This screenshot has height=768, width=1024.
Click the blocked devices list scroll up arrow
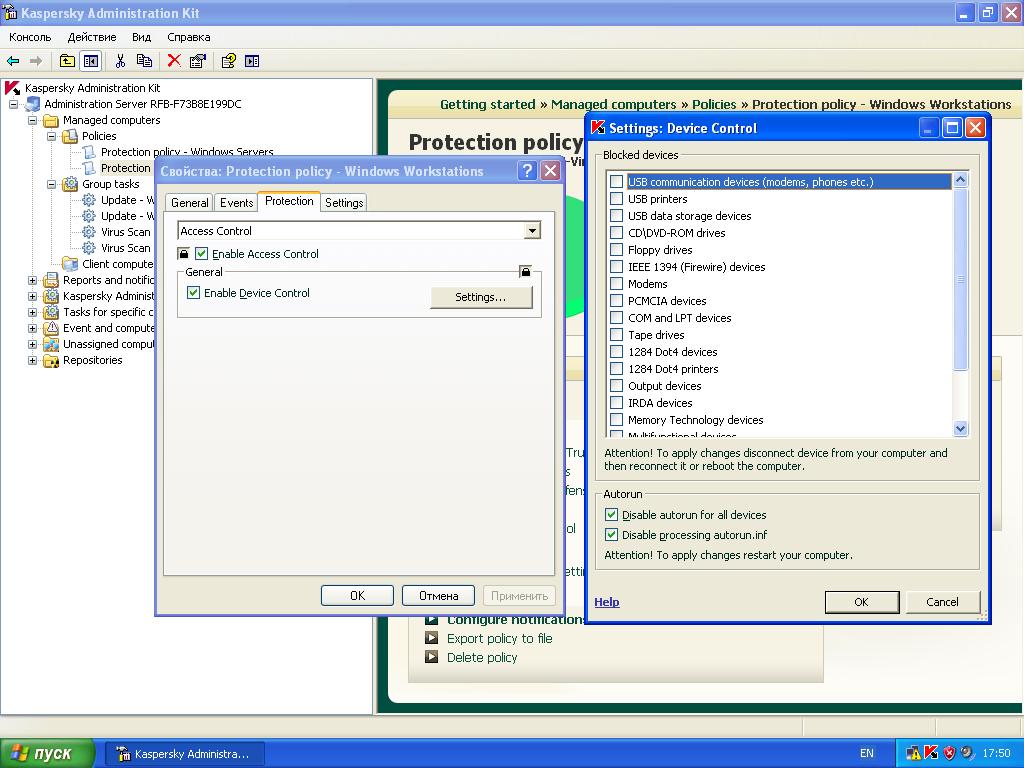(x=960, y=179)
